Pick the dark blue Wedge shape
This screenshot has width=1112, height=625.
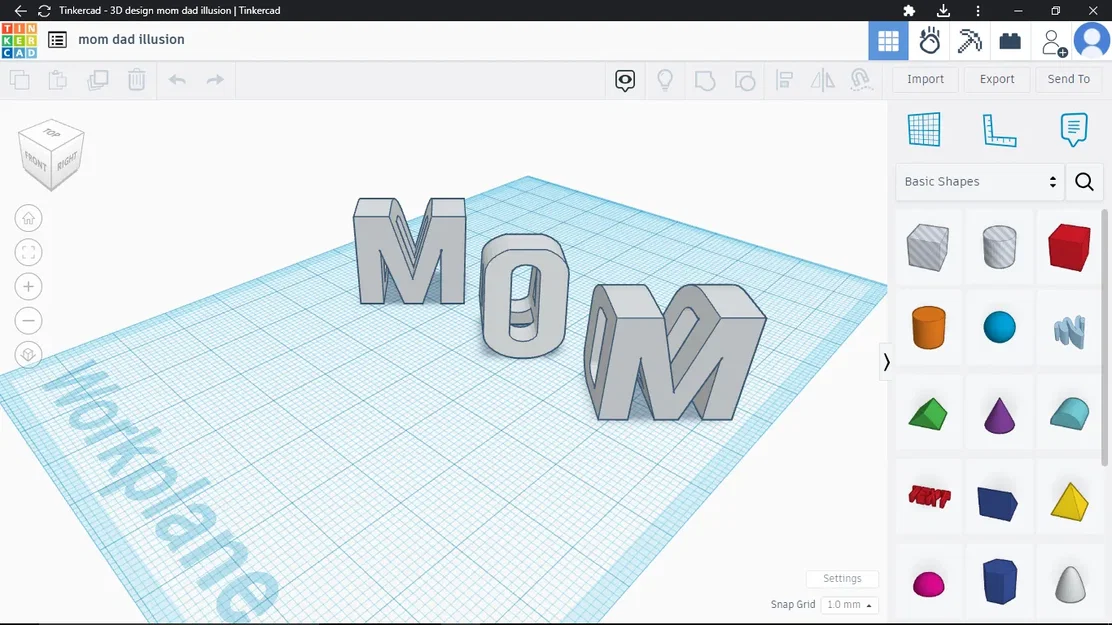(x=998, y=503)
